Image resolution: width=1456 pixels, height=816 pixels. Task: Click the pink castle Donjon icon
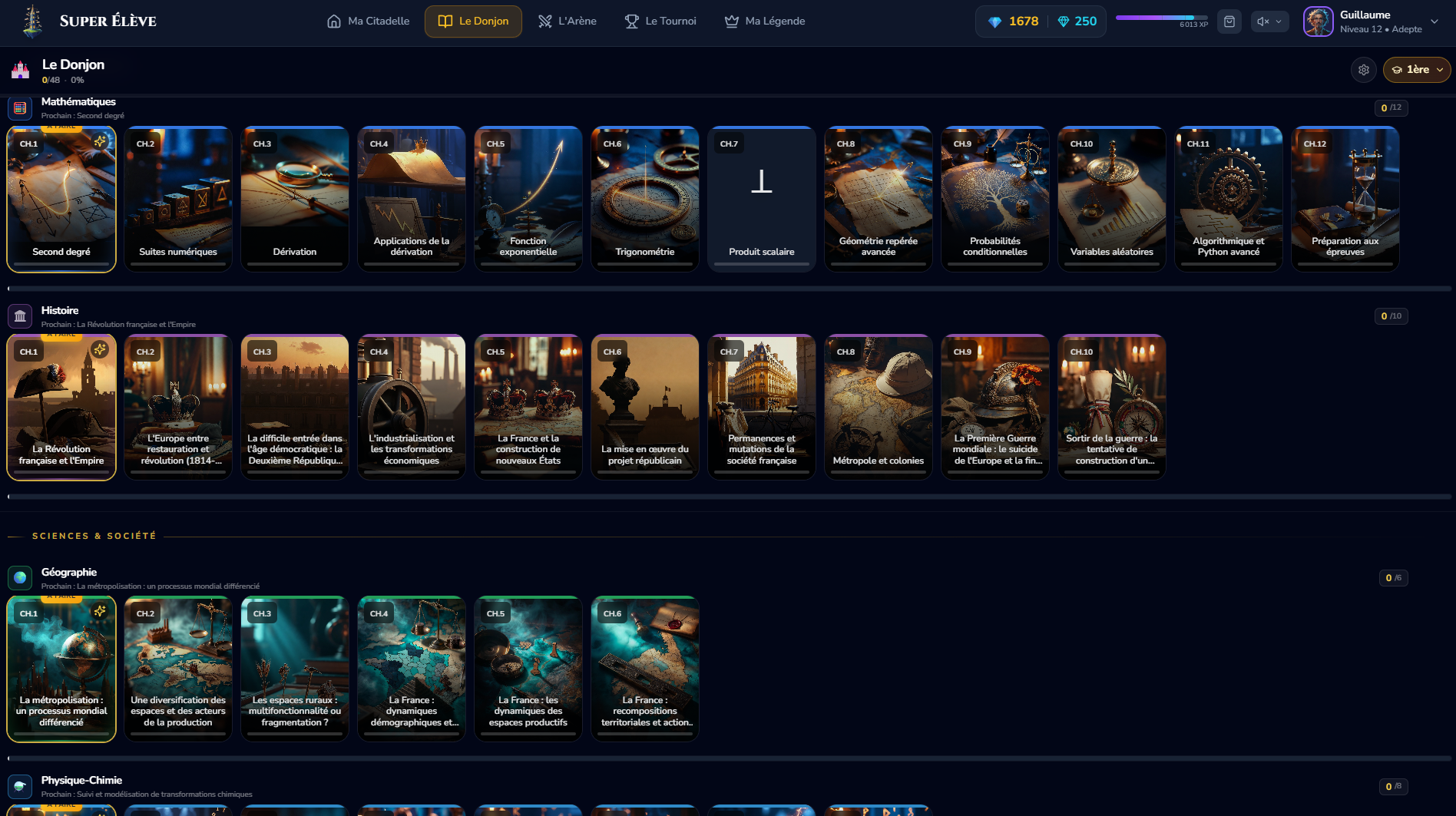pos(21,71)
